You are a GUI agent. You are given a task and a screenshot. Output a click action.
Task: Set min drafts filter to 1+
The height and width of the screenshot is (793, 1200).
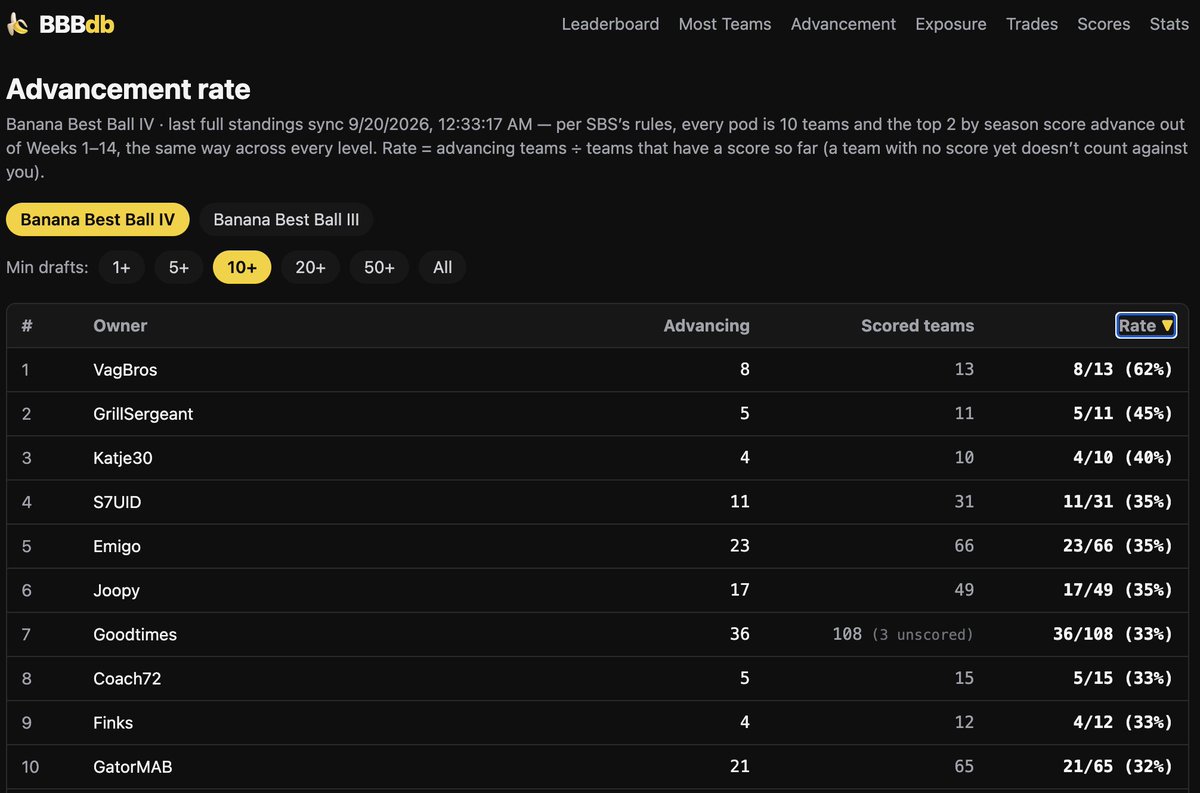tap(122, 267)
